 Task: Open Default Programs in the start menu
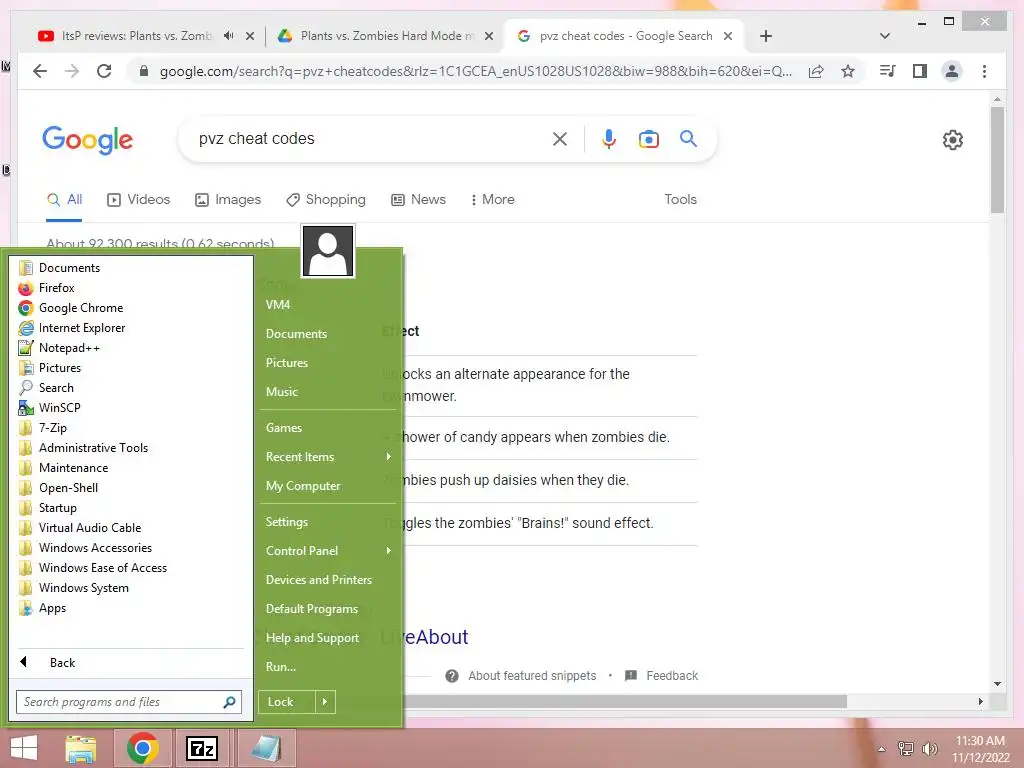(312, 609)
